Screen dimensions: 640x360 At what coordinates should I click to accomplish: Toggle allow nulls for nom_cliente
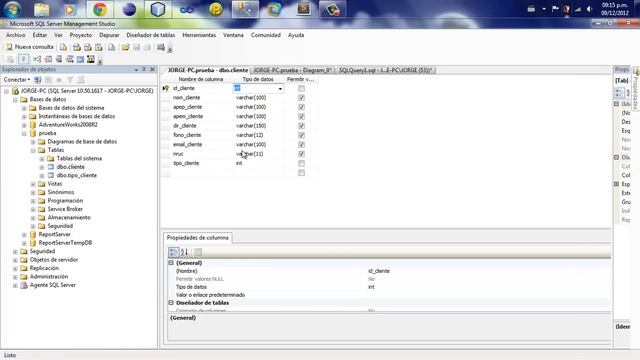301,98
